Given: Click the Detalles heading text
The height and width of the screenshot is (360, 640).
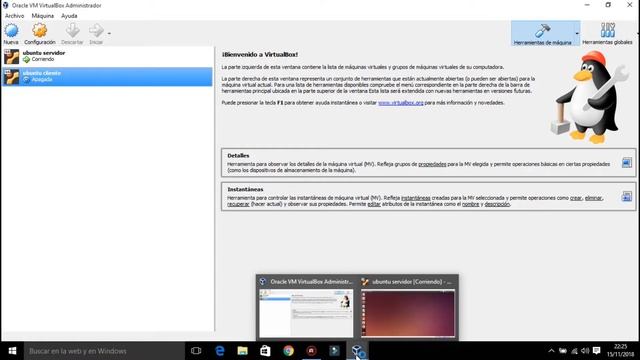Looking at the screenshot, I should 238,156.
